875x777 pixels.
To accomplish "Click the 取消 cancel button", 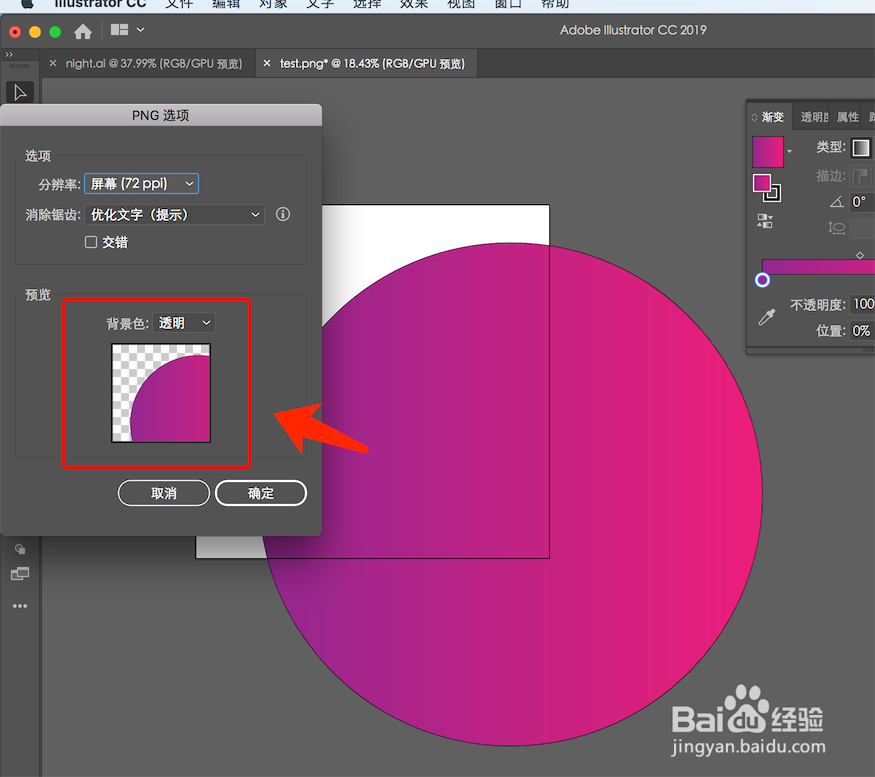I will point(164,493).
